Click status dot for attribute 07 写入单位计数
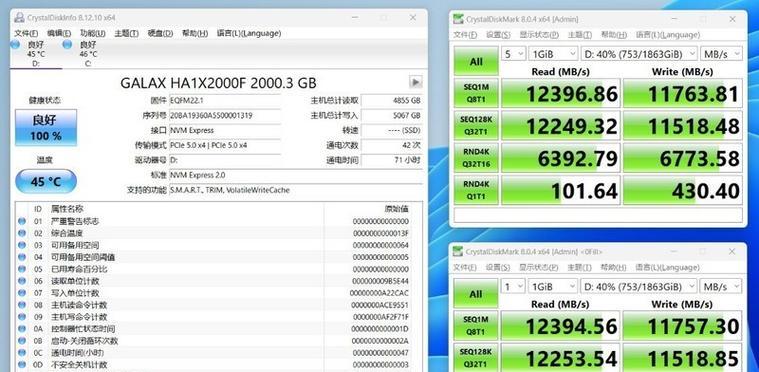The width and height of the screenshot is (759, 372). pos(22,293)
